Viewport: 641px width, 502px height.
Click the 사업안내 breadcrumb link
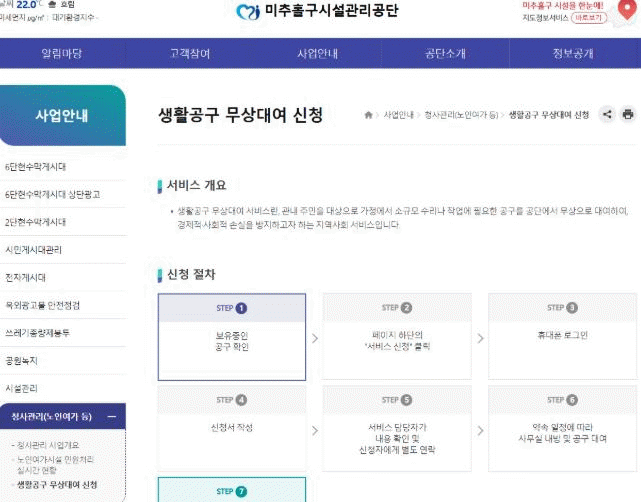coord(398,116)
